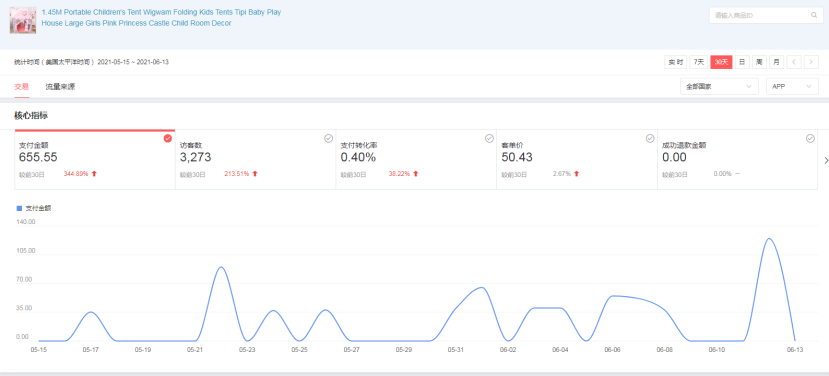Click the 2.67% increase figure

coord(561,174)
